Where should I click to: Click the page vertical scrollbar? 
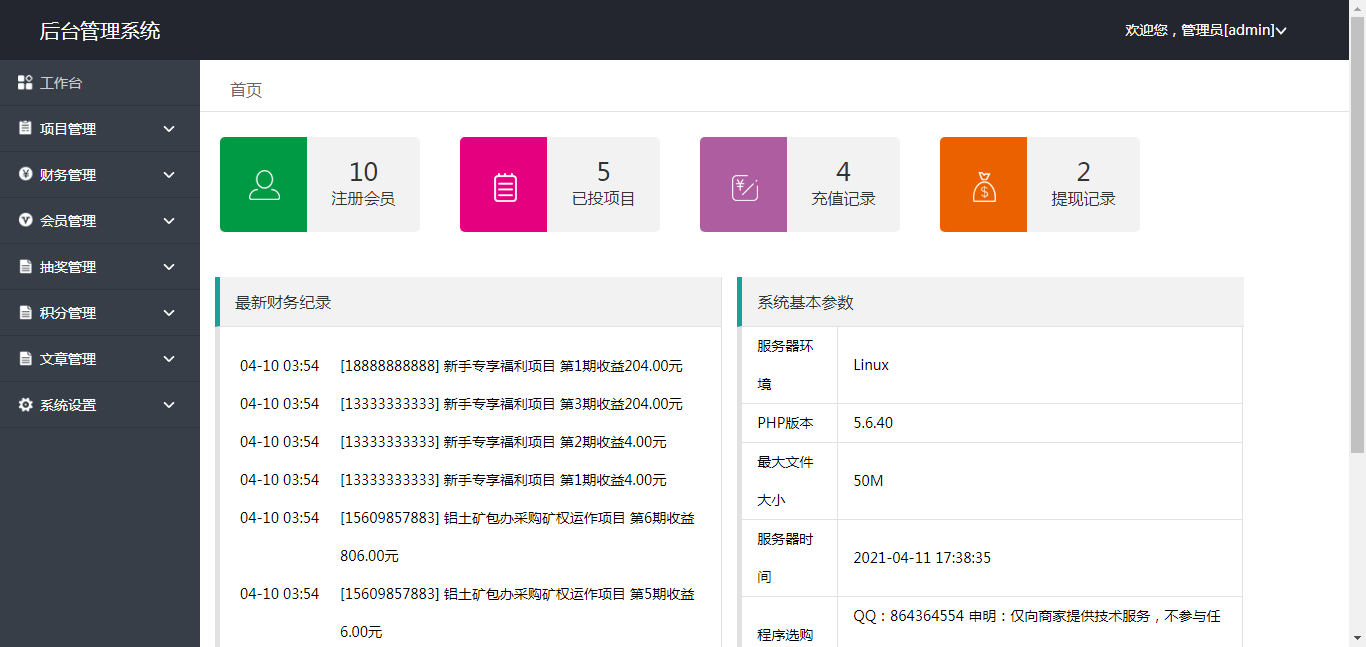pyautogui.click(x=1357, y=250)
